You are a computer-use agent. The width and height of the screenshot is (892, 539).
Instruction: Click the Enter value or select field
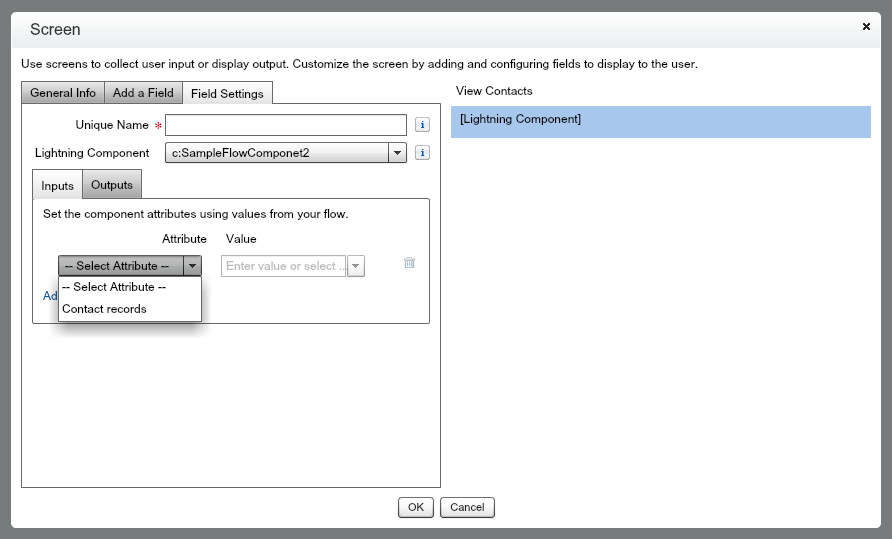point(283,266)
